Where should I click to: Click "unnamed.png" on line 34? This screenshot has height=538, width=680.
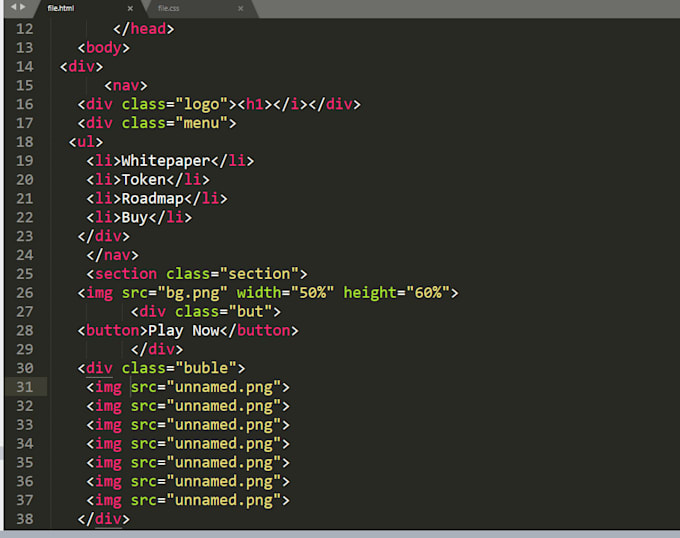tap(224, 444)
